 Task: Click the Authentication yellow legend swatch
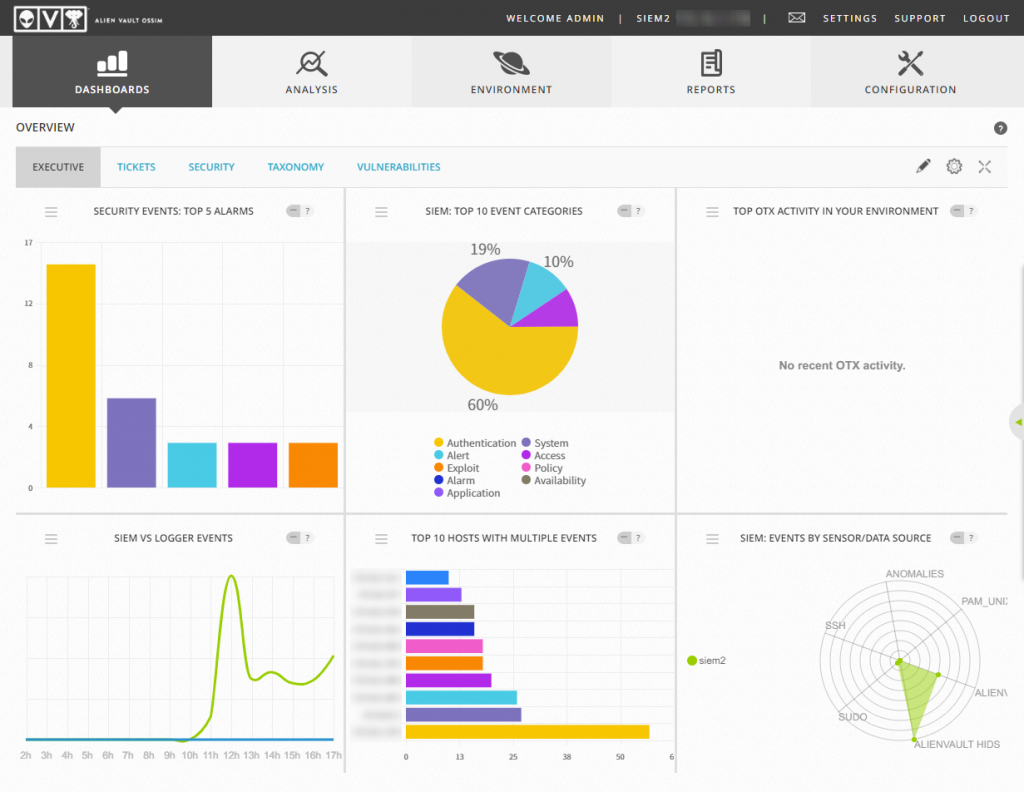[x=439, y=443]
